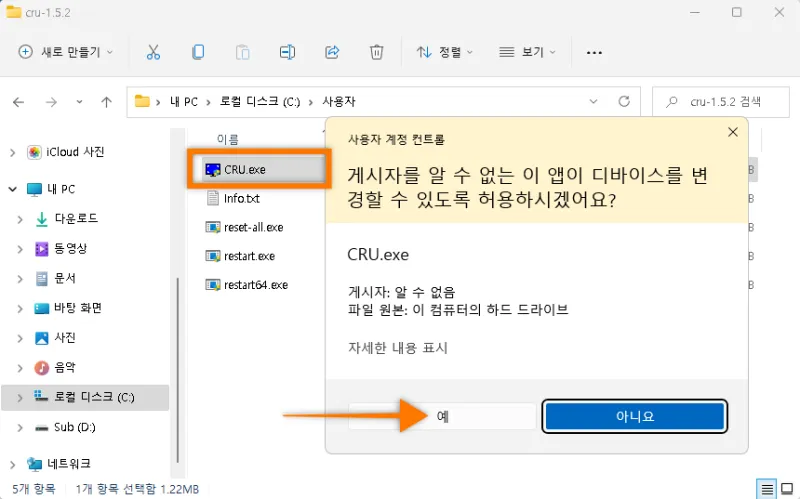Open the 새로 만들기 new item menu

point(65,52)
